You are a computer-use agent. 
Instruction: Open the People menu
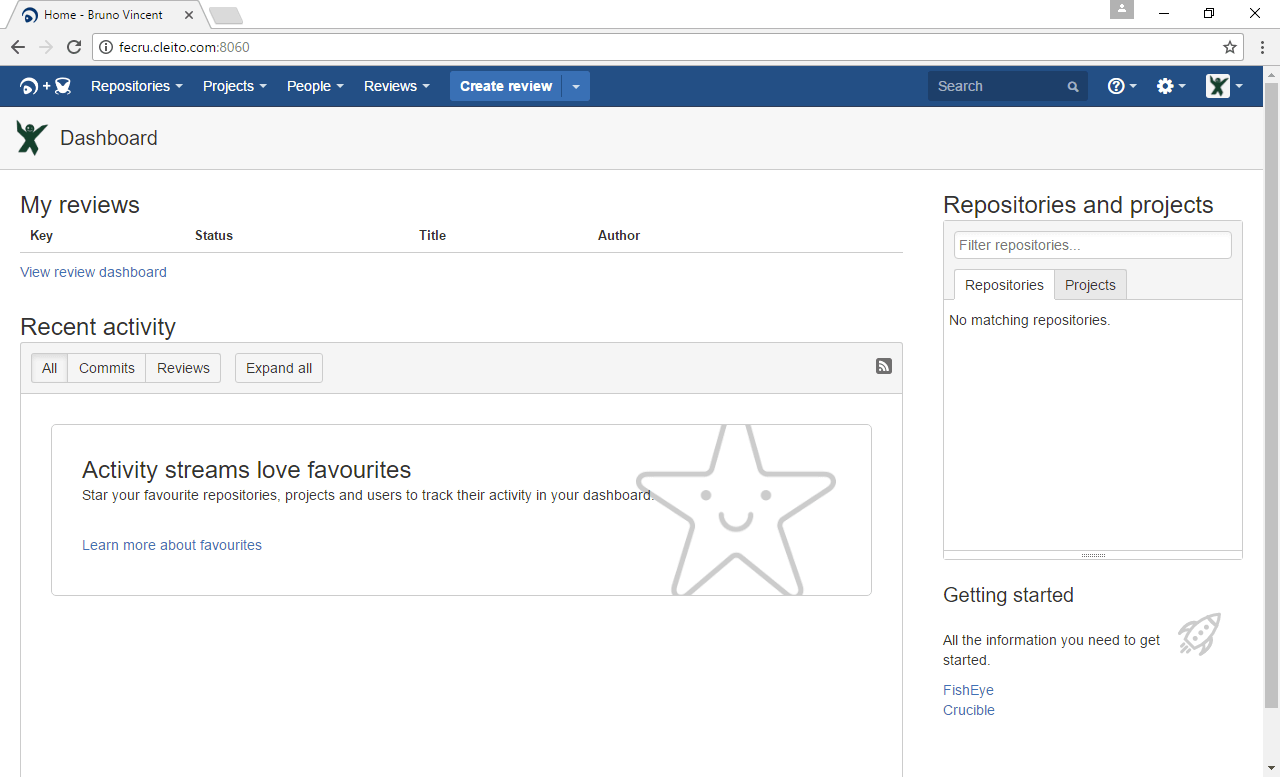pos(315,86)
